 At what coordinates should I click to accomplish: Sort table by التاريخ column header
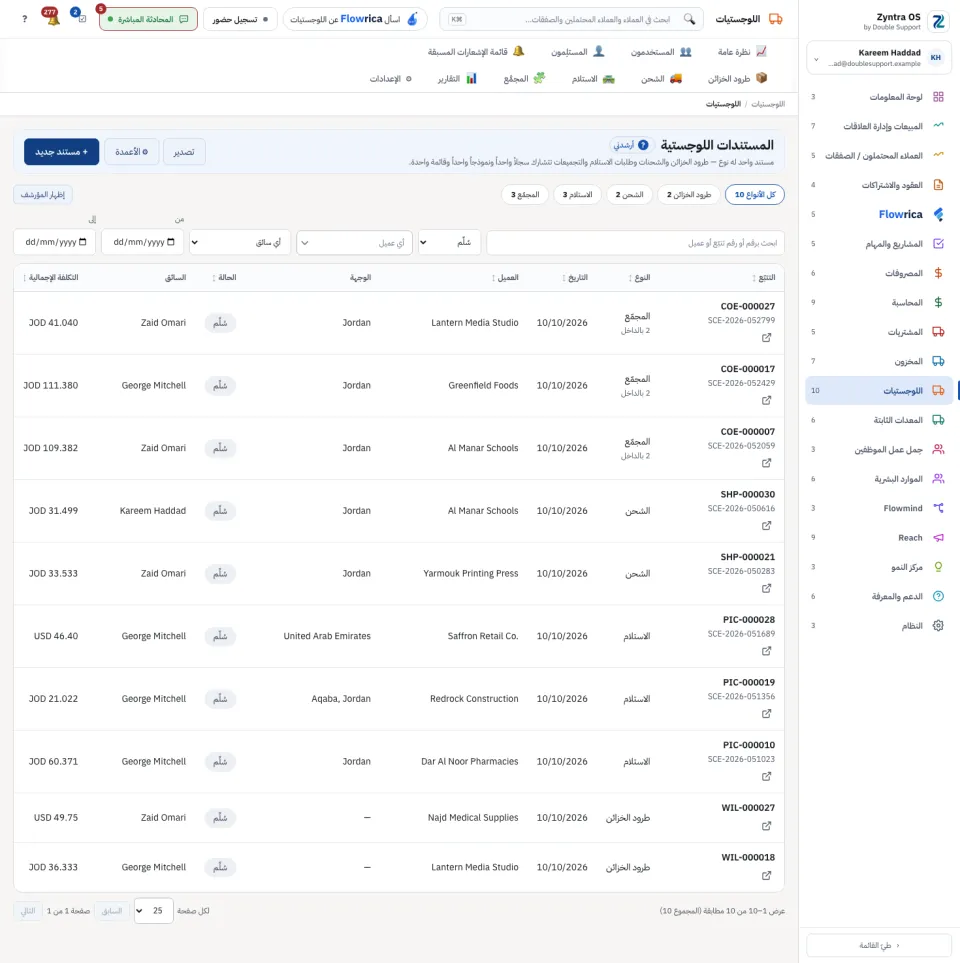click(x=576, y=278)
